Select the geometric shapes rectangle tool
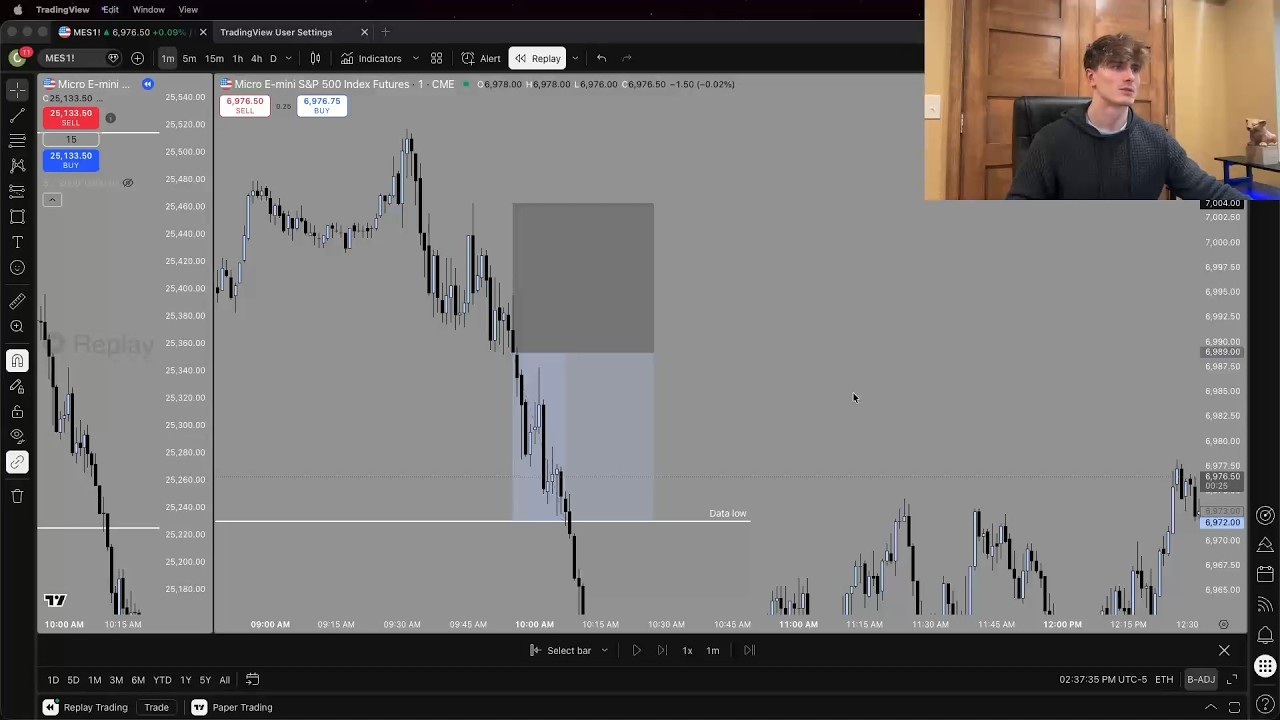This screenshot has width=1280, height=720. (x=17, y=216)
